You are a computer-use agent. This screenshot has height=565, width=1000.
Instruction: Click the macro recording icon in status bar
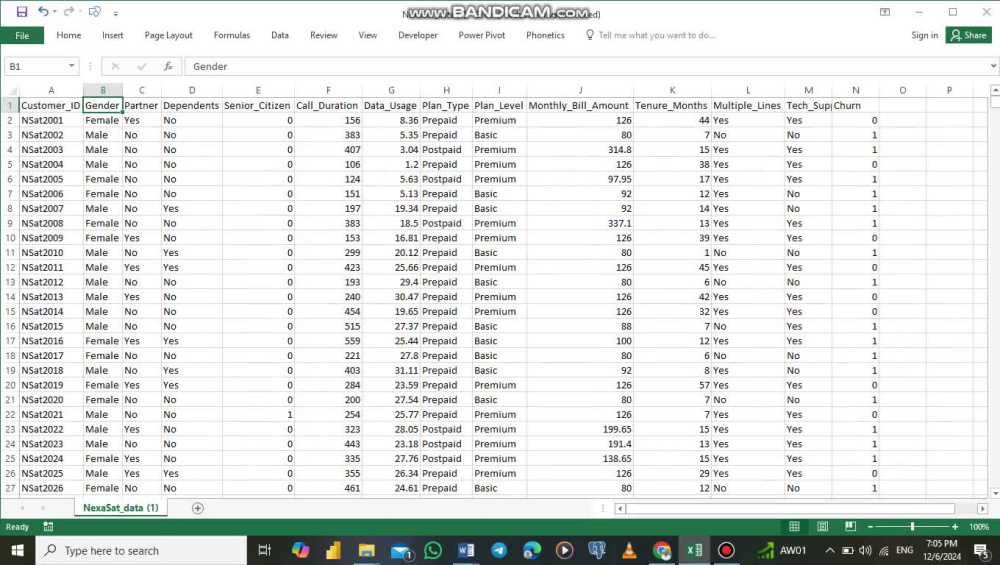pos(48,527)
